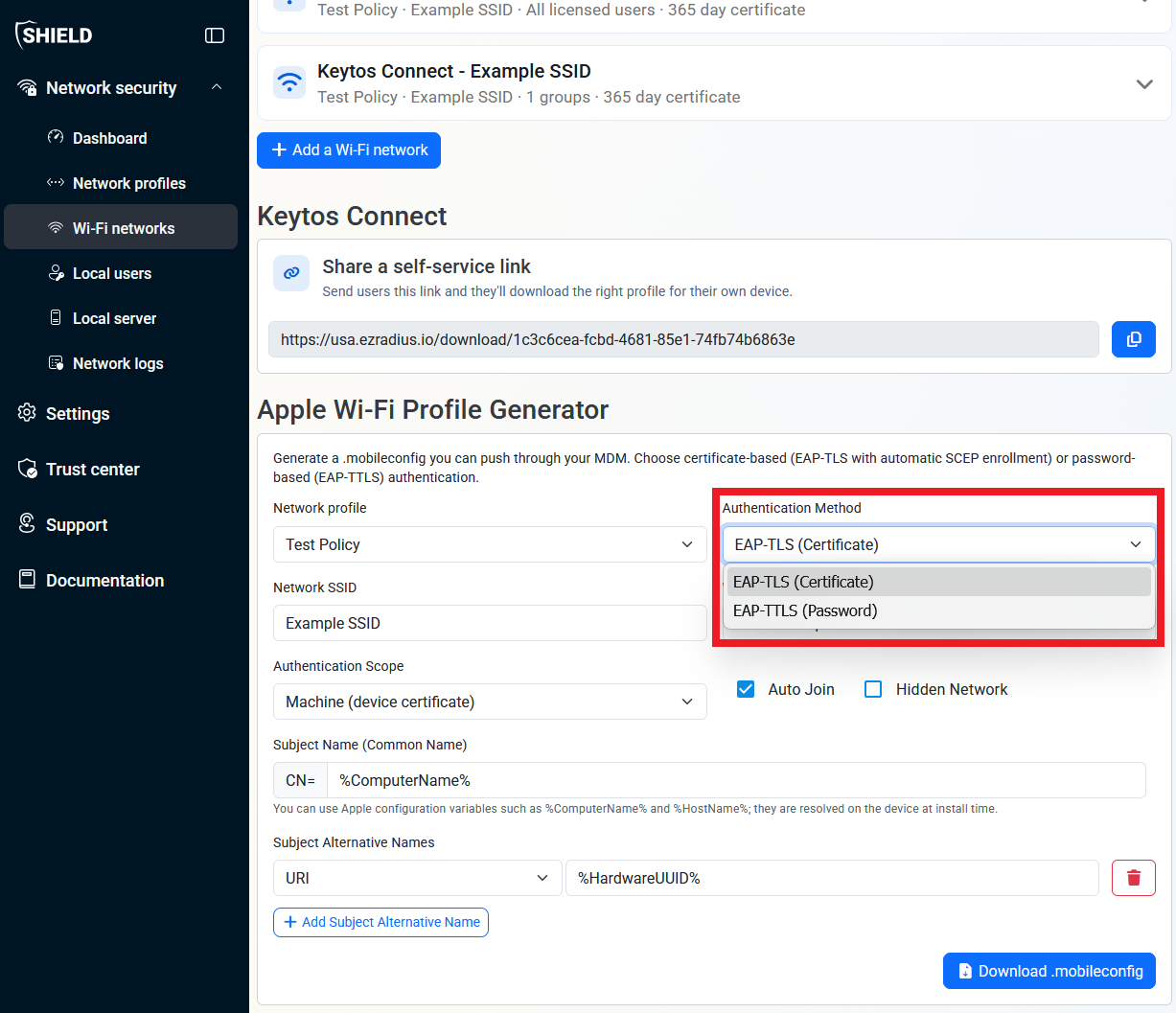Uncheck the Auto Join checkbox
The height and width of the screenshot is (1013, 1176).
point(746,689)
